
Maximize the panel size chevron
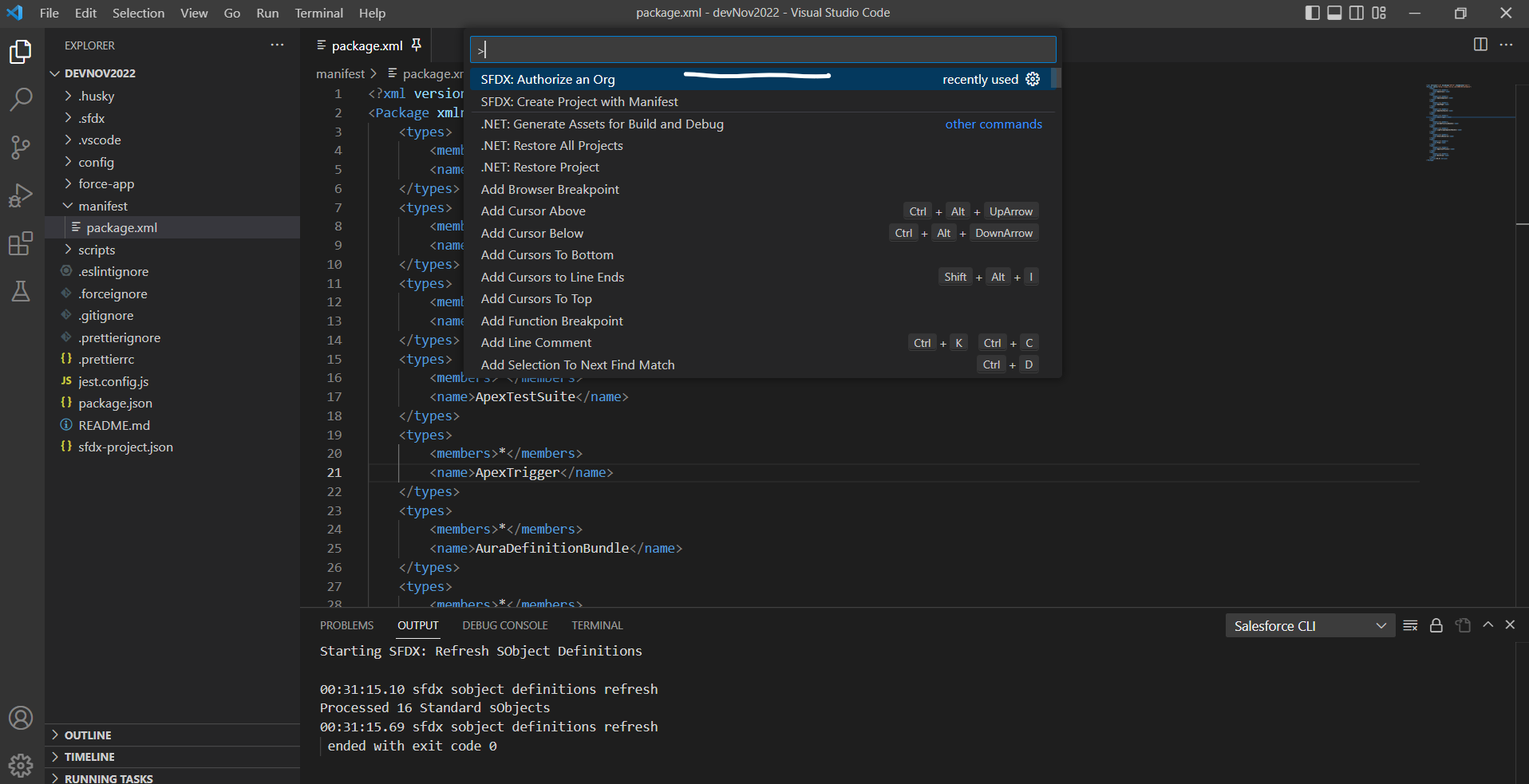point(1488,624)
